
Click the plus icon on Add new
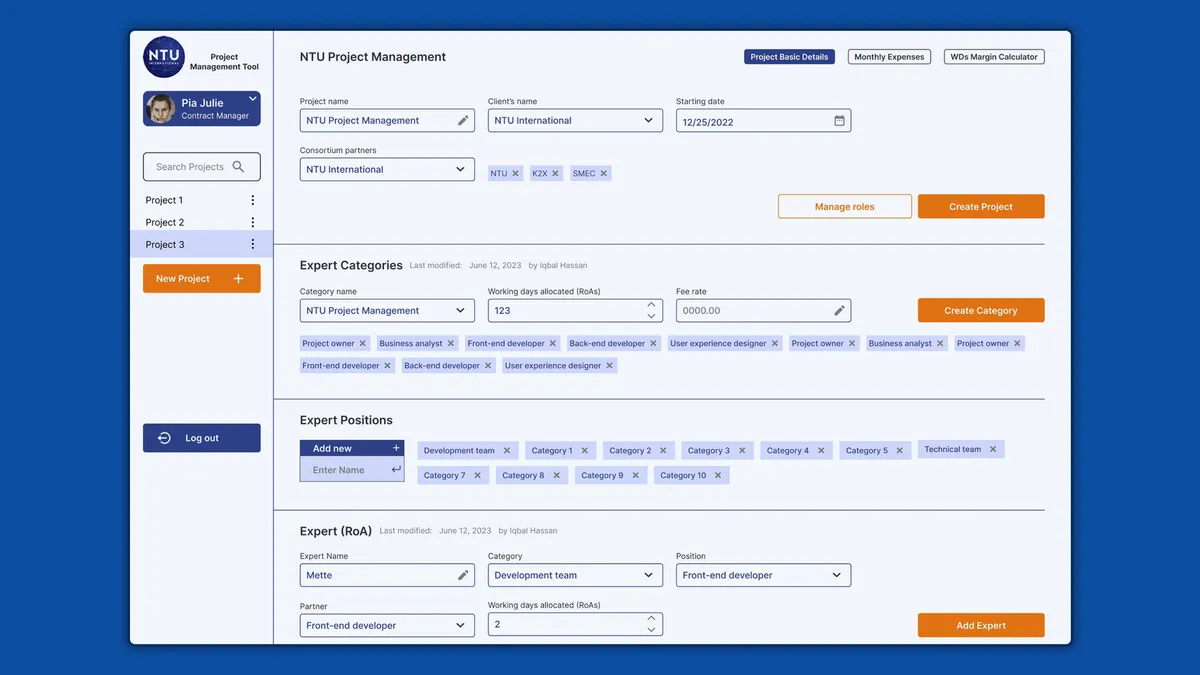[x=396, y=448]
